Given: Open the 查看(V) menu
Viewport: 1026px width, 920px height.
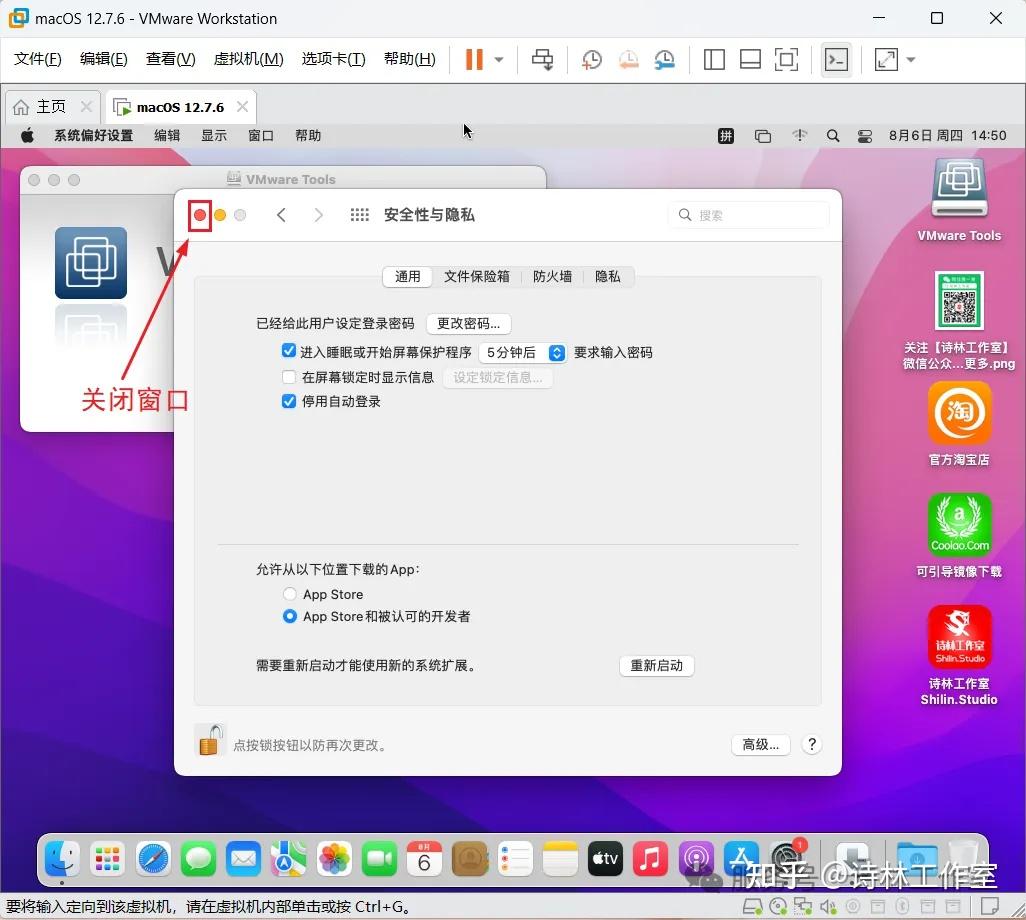Looking at the screenshot, I should 171,59.
